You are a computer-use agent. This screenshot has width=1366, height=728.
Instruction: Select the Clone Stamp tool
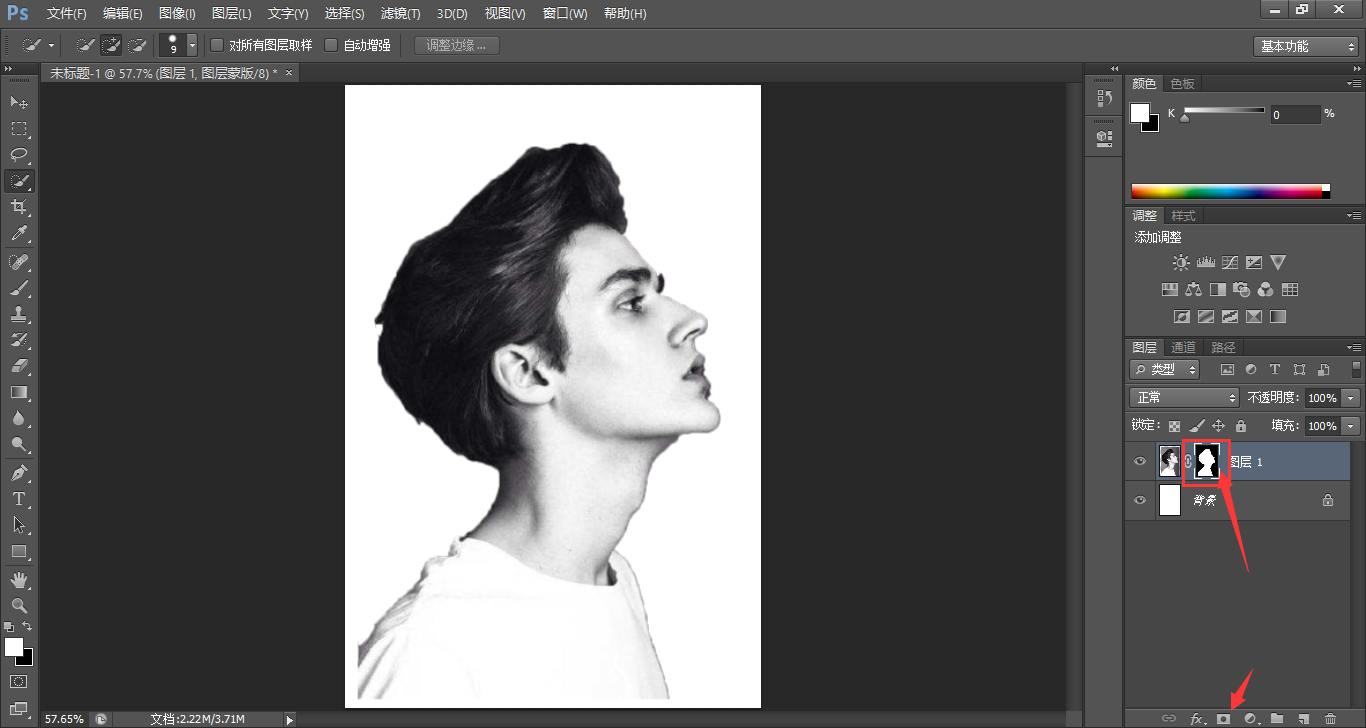pos(19,314)
